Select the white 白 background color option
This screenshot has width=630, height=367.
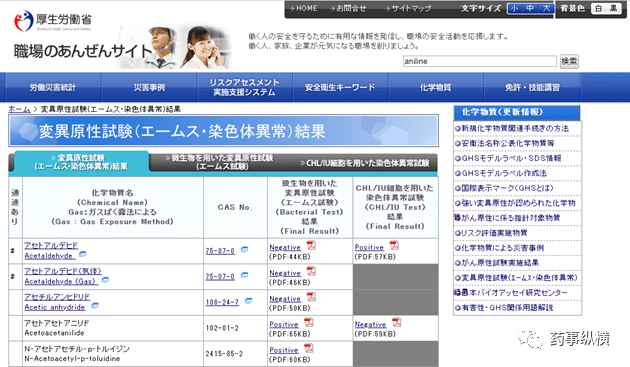tap(598, 8)
